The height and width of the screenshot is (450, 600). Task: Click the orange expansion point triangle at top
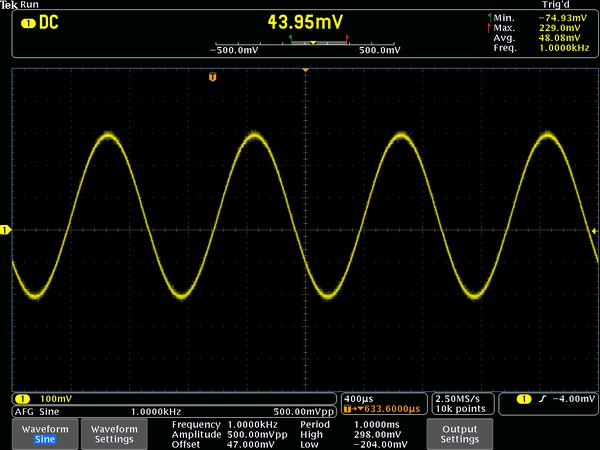(305, 69)
